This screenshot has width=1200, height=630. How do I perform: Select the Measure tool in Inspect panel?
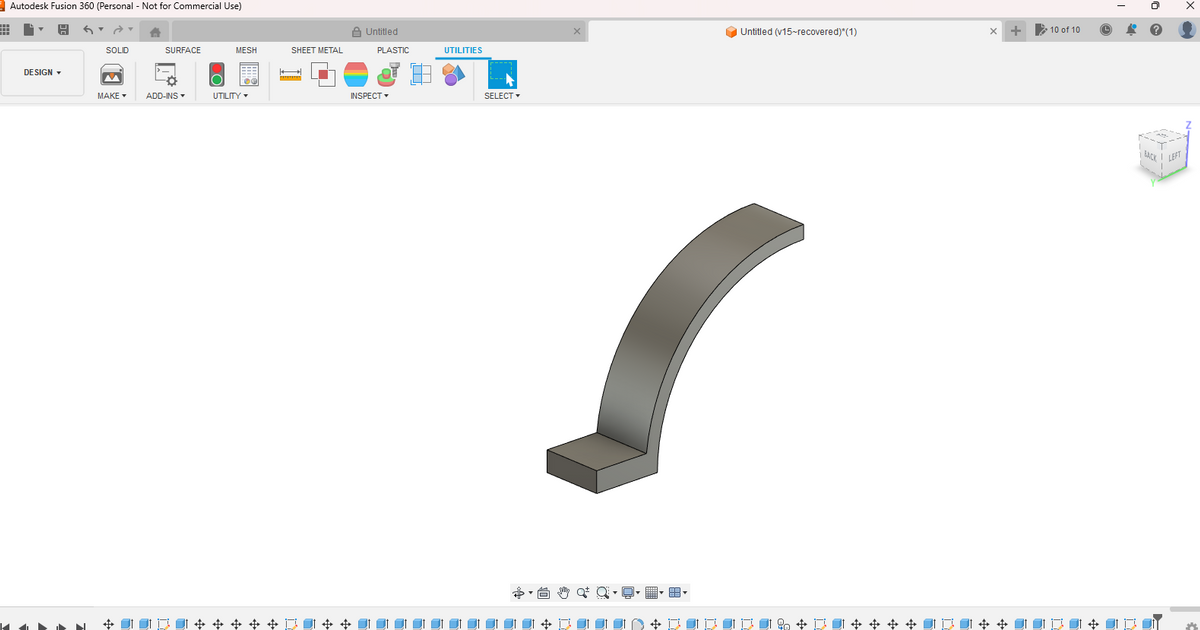click(290, 73)
